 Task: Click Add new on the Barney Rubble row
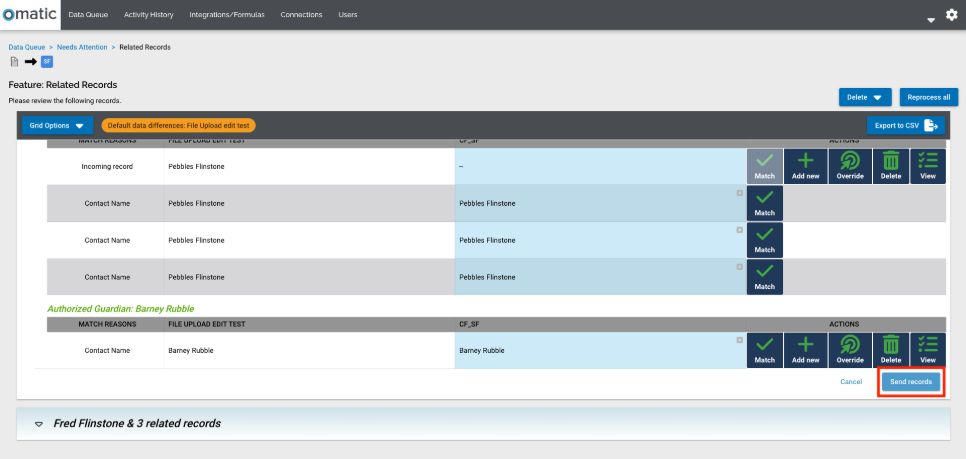(x=806, y=350)
